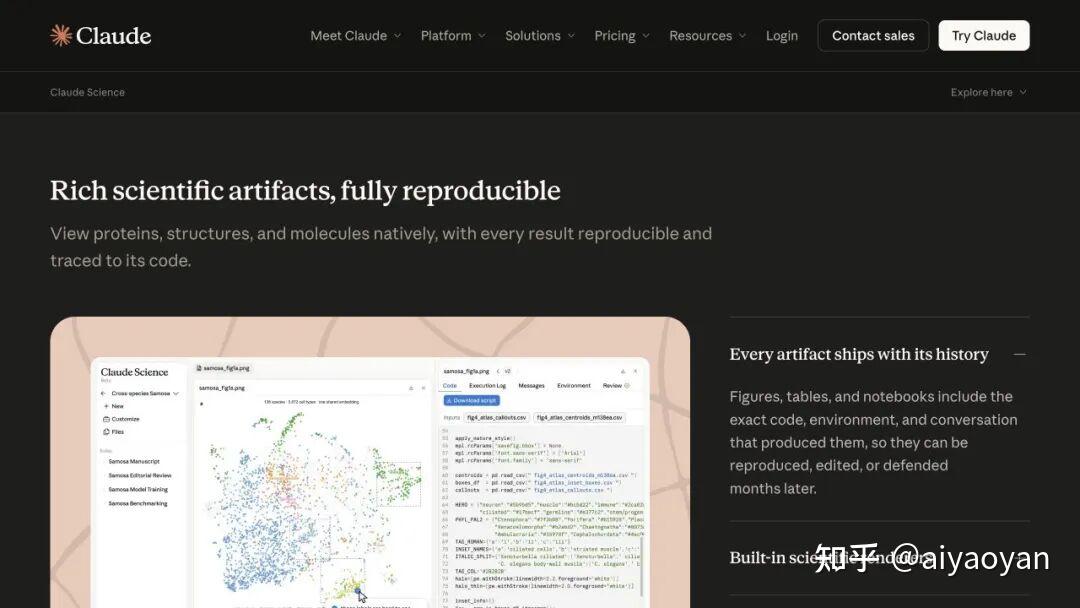Select the Samosa Manuscript item
The width and height of the screenshot is (1080, 608).
tap(134, 461)
